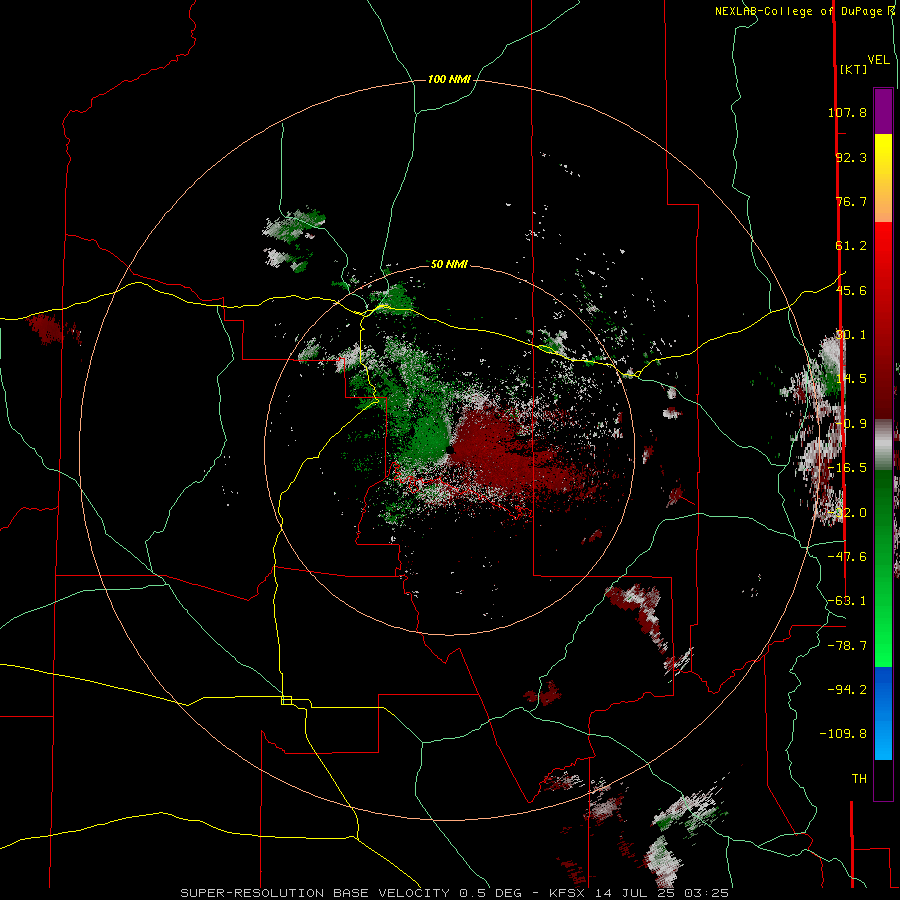This screenshot has width=900, height=900.
Task: Select the purple segment of the color bar
Action: [883, 111]
